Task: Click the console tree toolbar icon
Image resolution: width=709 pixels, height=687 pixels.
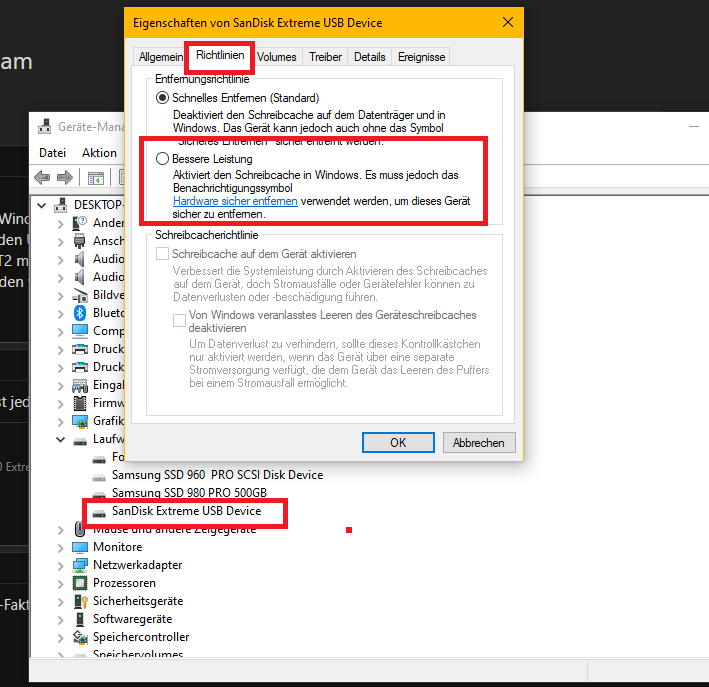Action: click(x=95, y=178)
